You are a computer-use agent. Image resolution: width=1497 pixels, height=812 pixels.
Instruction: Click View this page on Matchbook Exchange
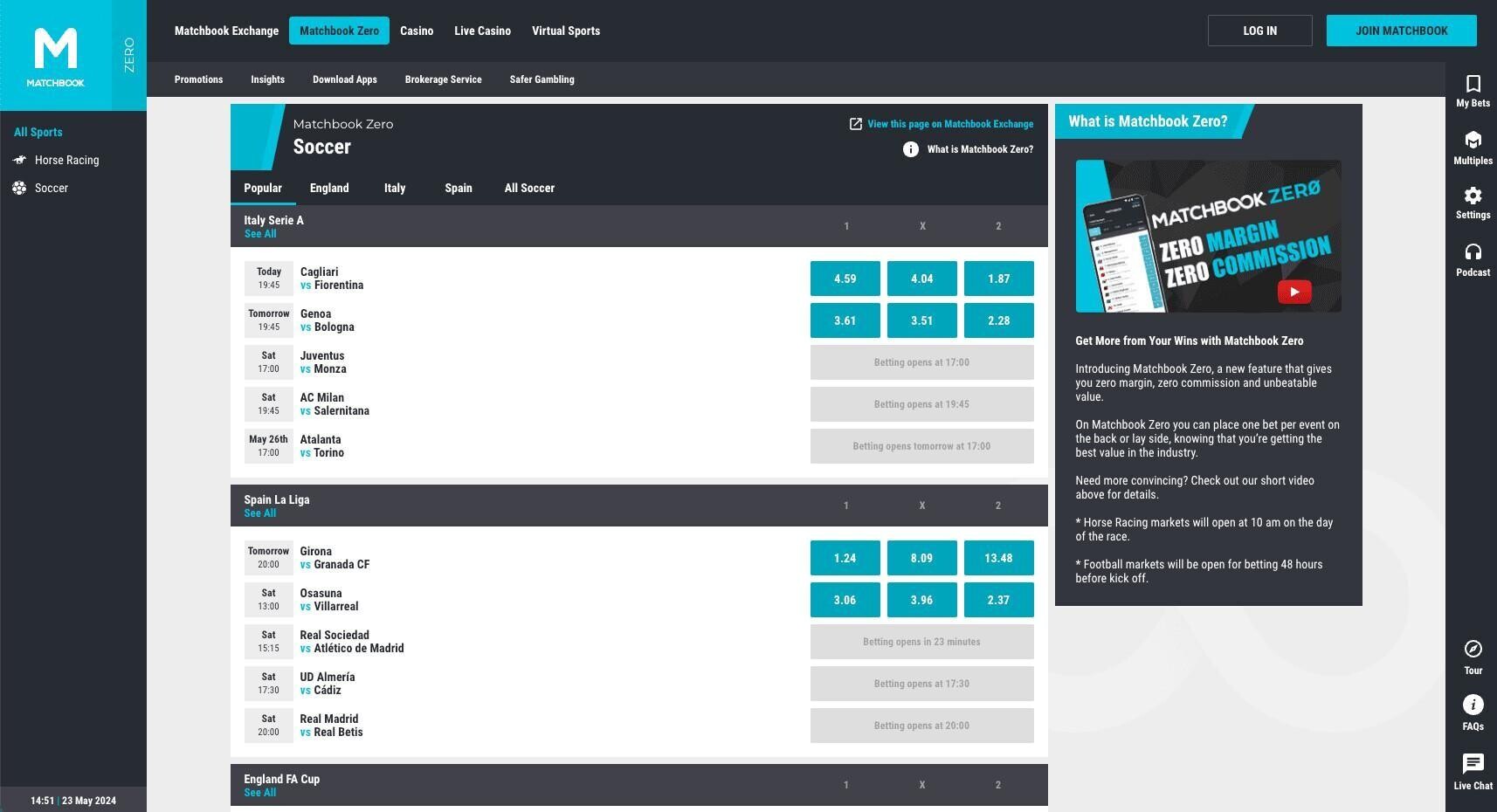950,124
